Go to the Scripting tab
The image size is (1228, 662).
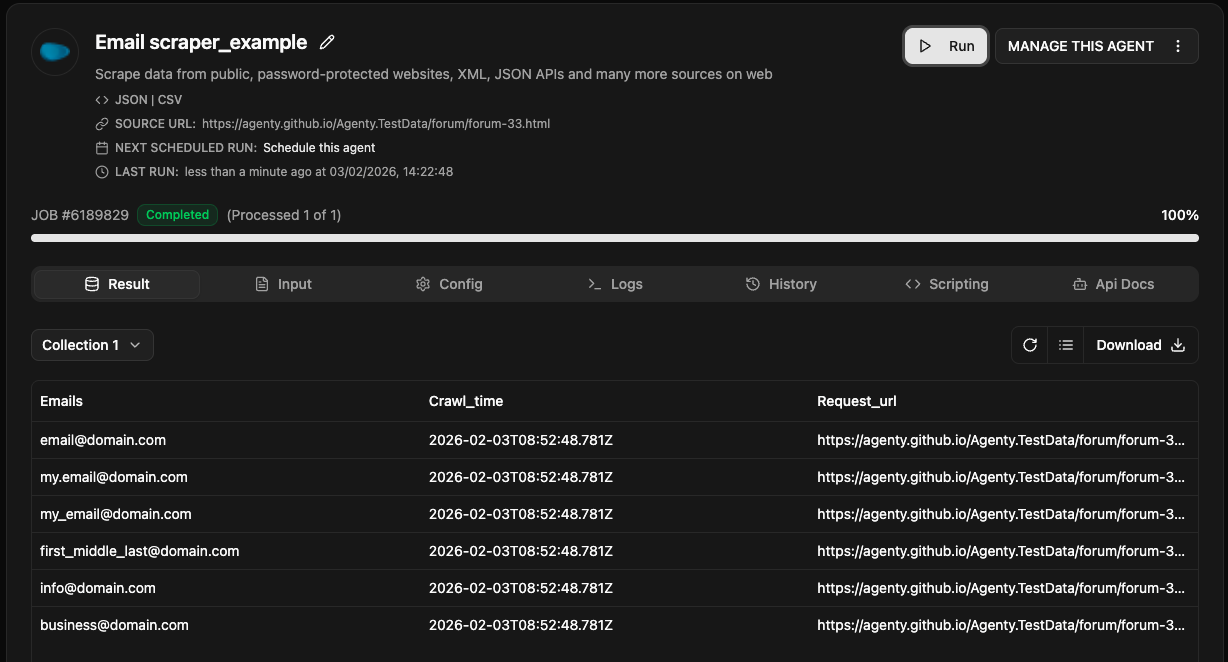click(947, 284)
